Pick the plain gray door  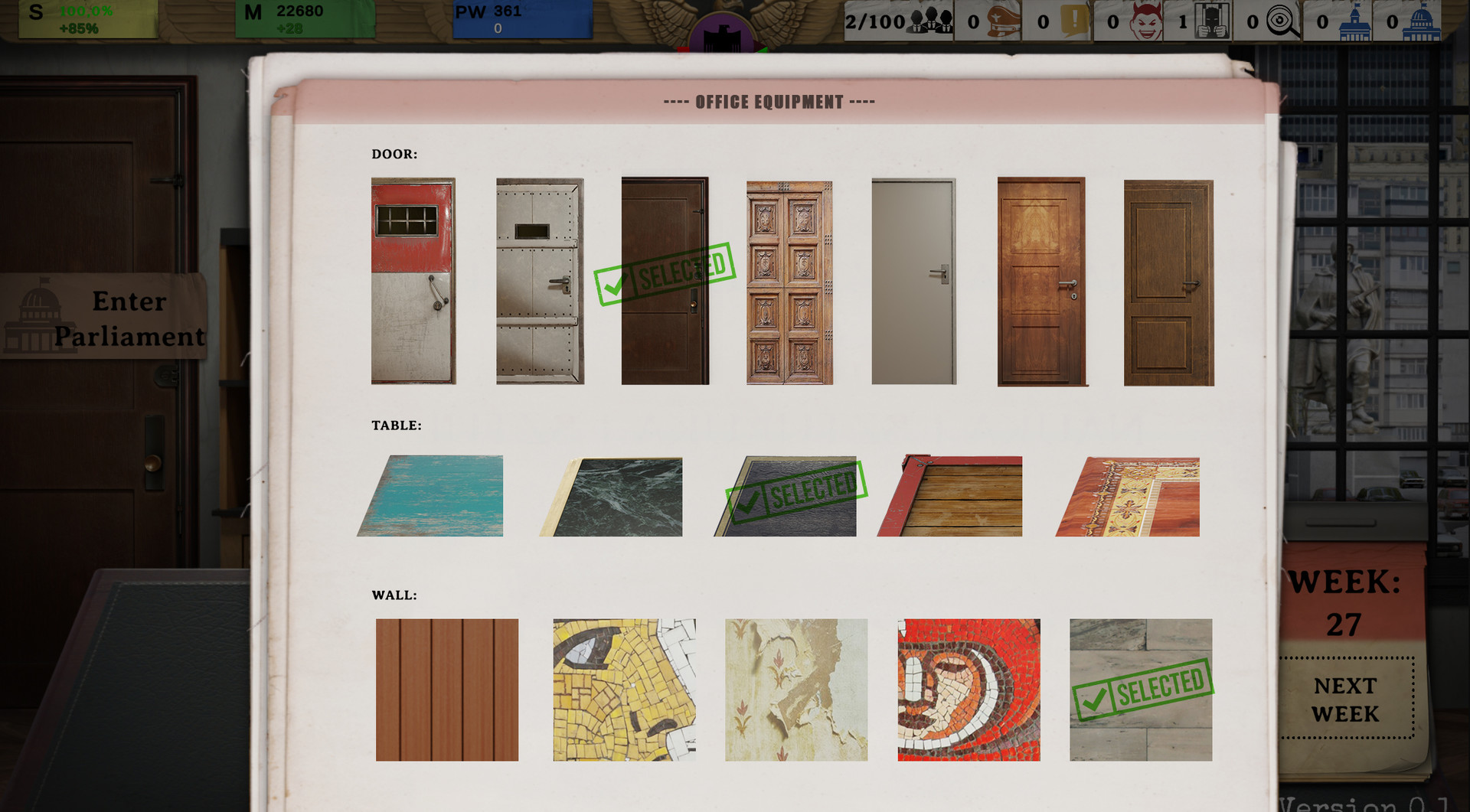tap(914, 281)
